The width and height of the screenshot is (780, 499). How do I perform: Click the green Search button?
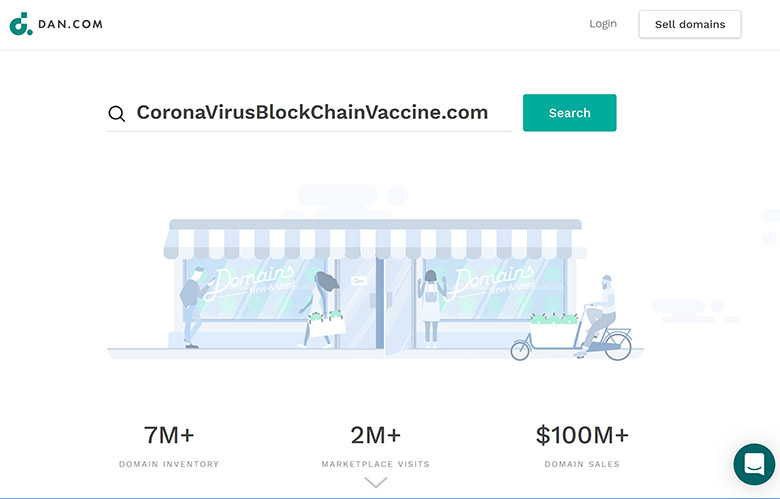coord(570,113)
